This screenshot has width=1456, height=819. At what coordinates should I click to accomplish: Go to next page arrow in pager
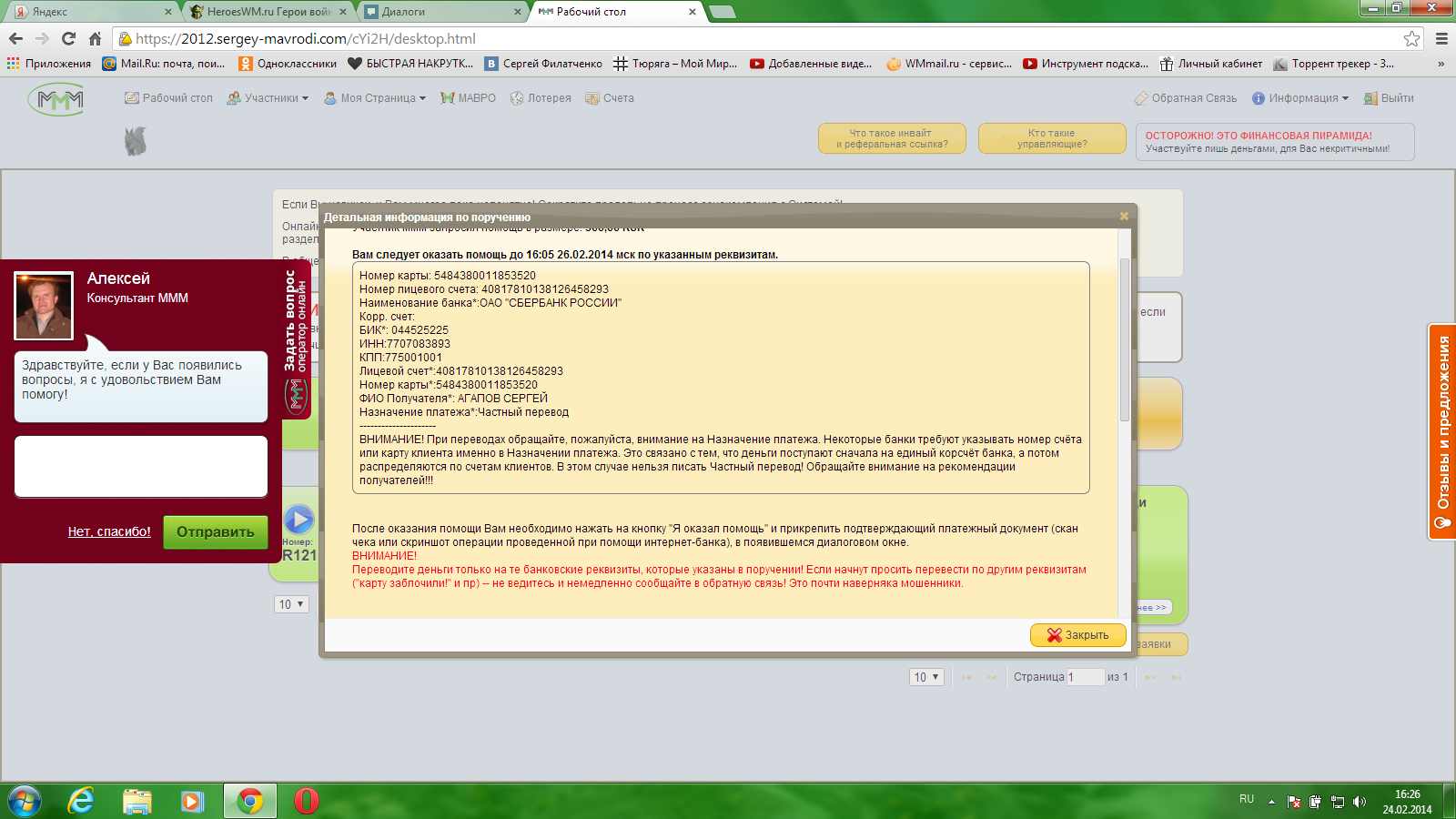point(1150,677)
